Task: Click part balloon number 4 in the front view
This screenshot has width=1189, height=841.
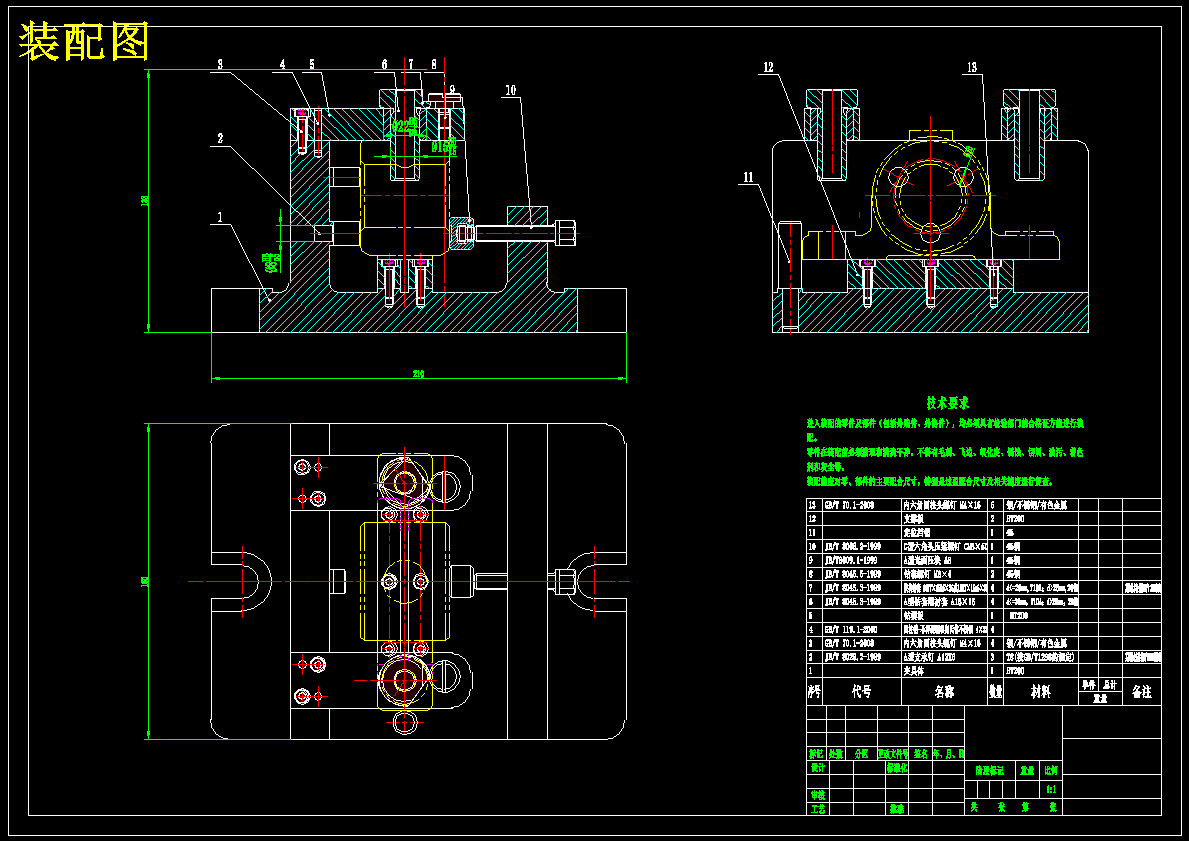Action: tap(282, 64)
